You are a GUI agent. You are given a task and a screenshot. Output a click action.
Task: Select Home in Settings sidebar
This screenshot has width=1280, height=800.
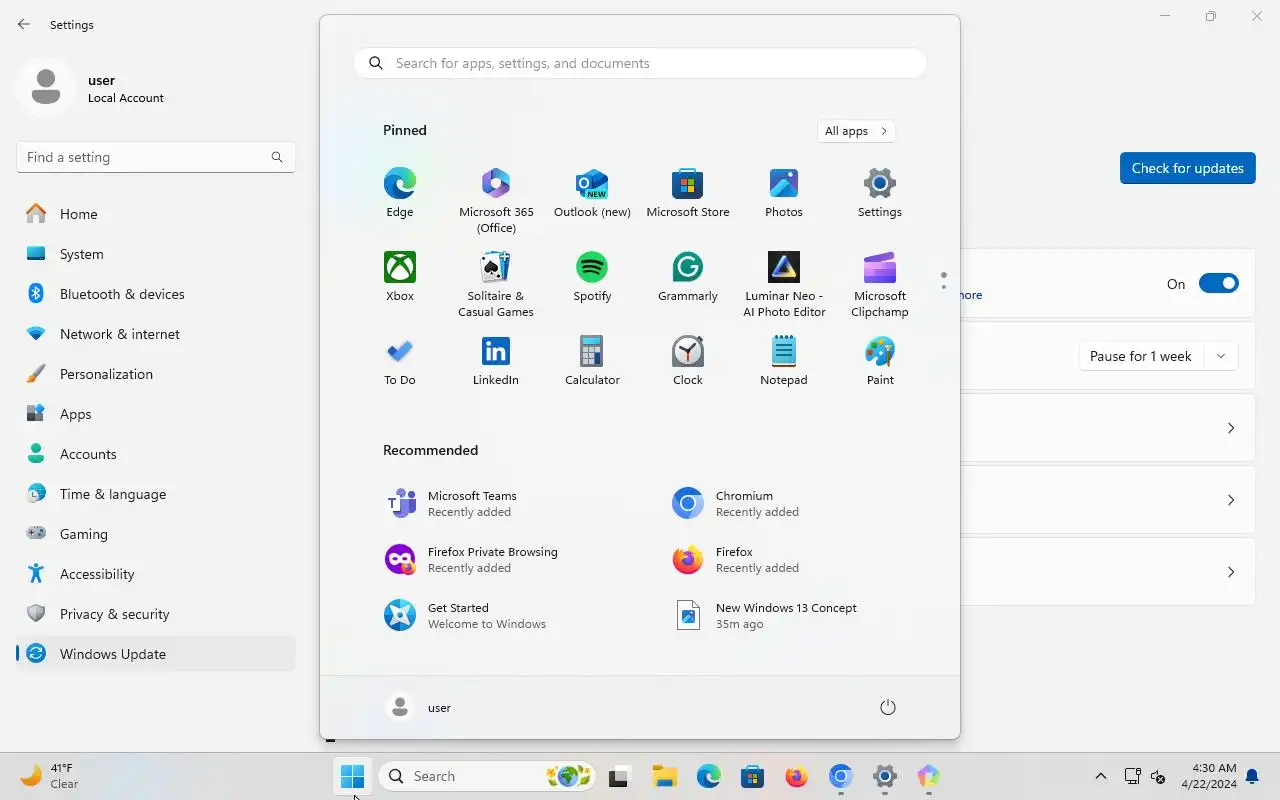pos(156,214)
